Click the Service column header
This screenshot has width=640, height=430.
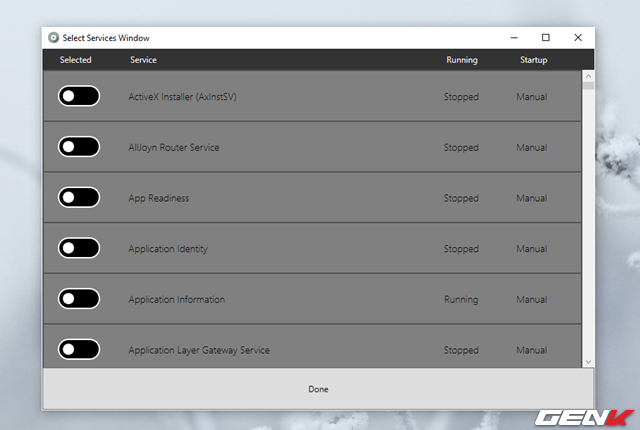click(143, 60)
